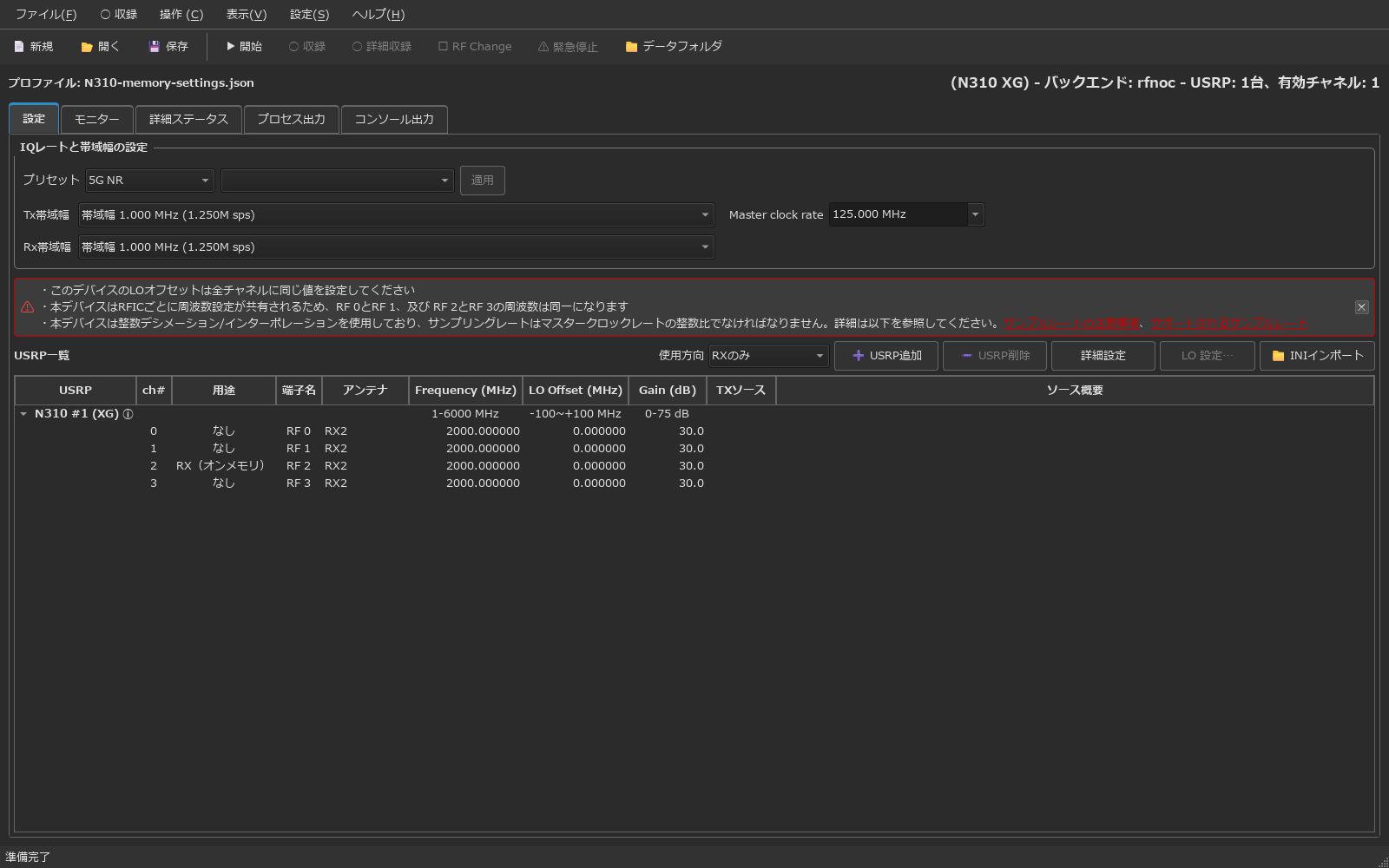Image resolution: width=1389 pixels, height=868 pixels.
Task: Switch to the モニター tab
Action: [97, 120]
